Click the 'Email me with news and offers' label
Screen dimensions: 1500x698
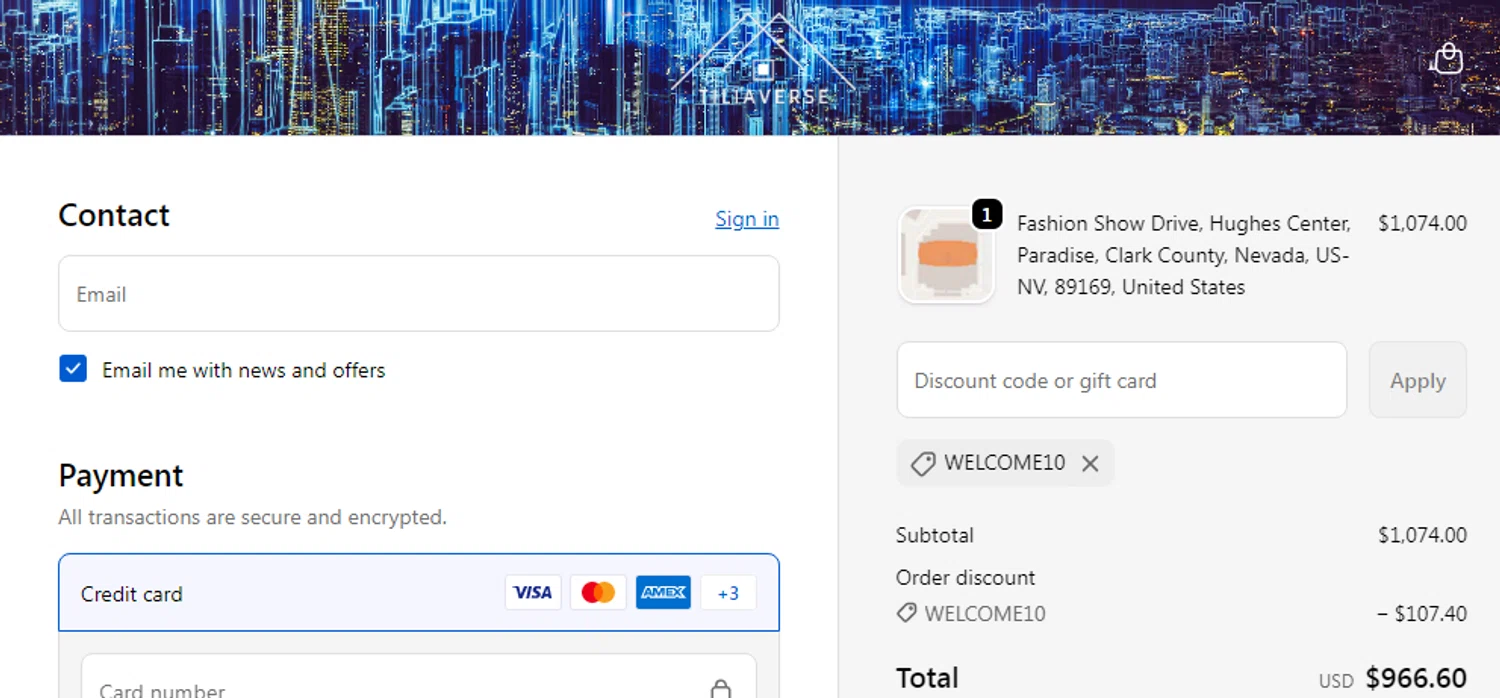click(x=243, y=370)
